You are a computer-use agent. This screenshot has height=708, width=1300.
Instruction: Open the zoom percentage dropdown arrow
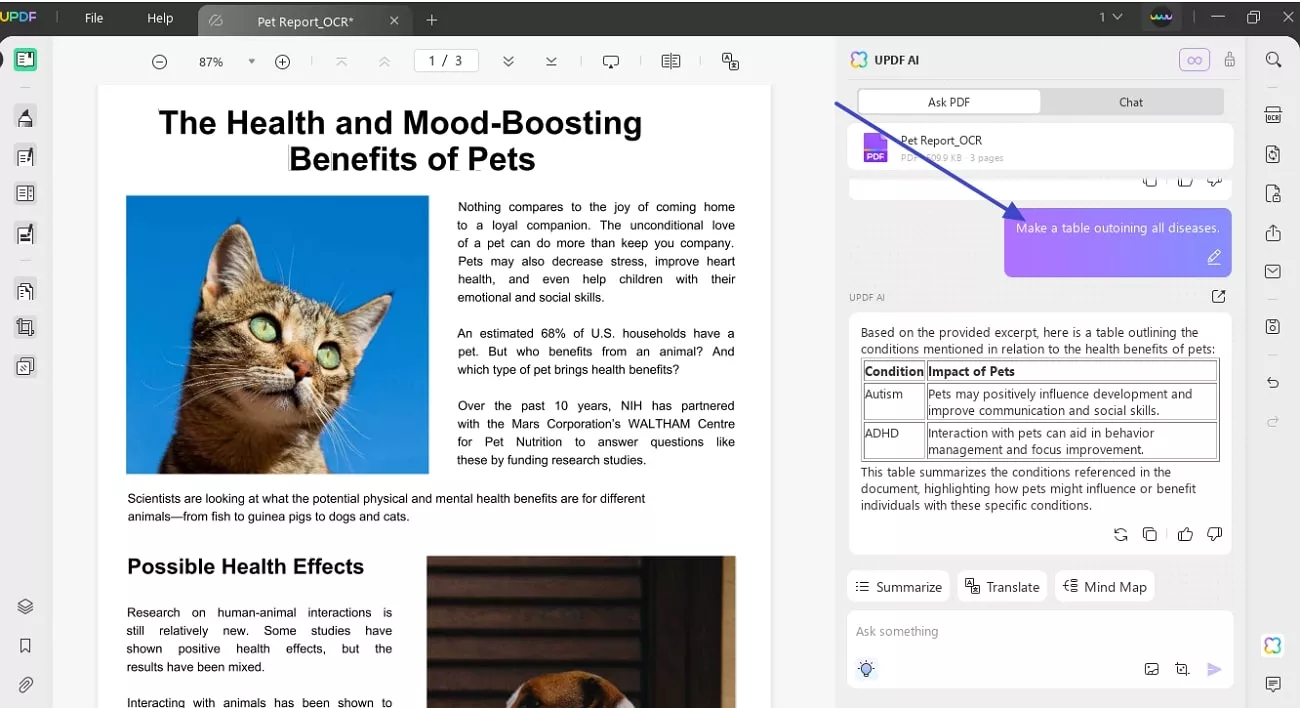tap(252, 62)
